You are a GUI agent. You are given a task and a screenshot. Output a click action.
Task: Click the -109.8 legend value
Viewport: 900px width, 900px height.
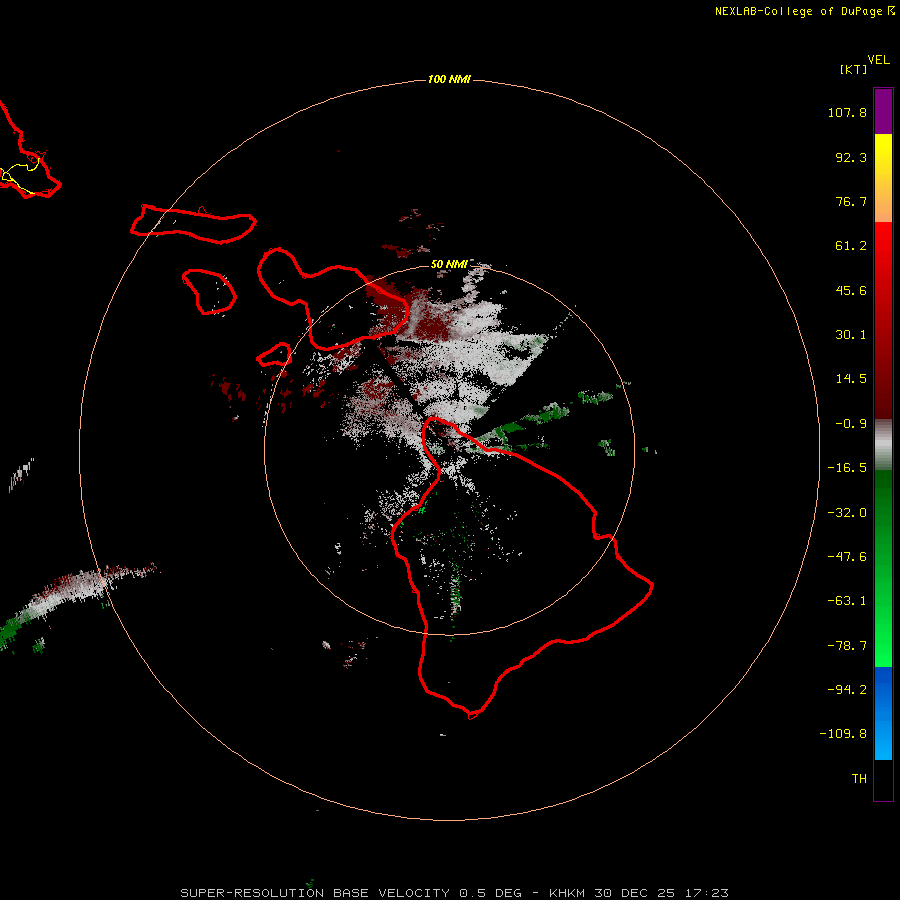(843, 734)
